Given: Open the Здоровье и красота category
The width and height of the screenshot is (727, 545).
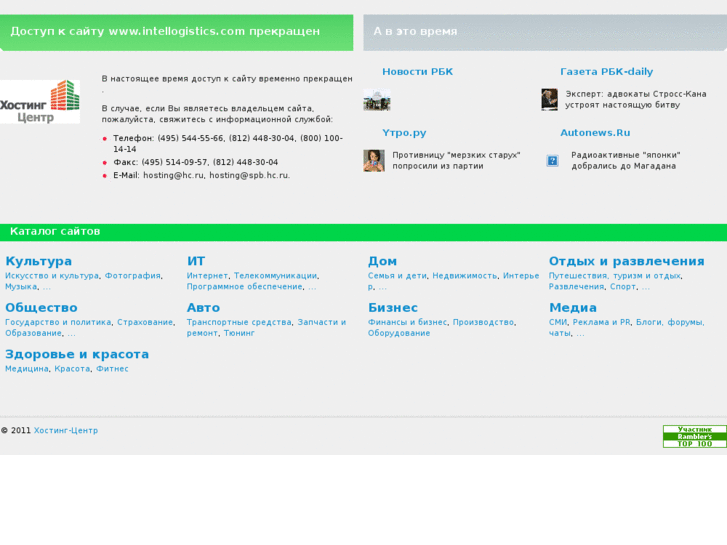Looking at the screenshot, I should pyautogui.click(x=77, y=354).
